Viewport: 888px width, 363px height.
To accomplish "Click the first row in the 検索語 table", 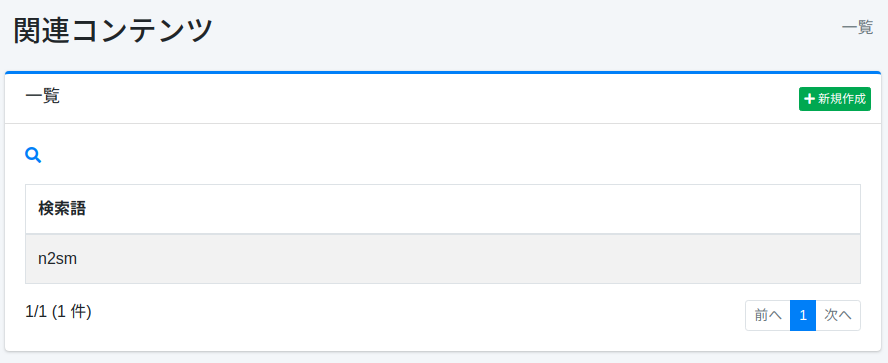I will pyautogui.click(x=443, y=259).
